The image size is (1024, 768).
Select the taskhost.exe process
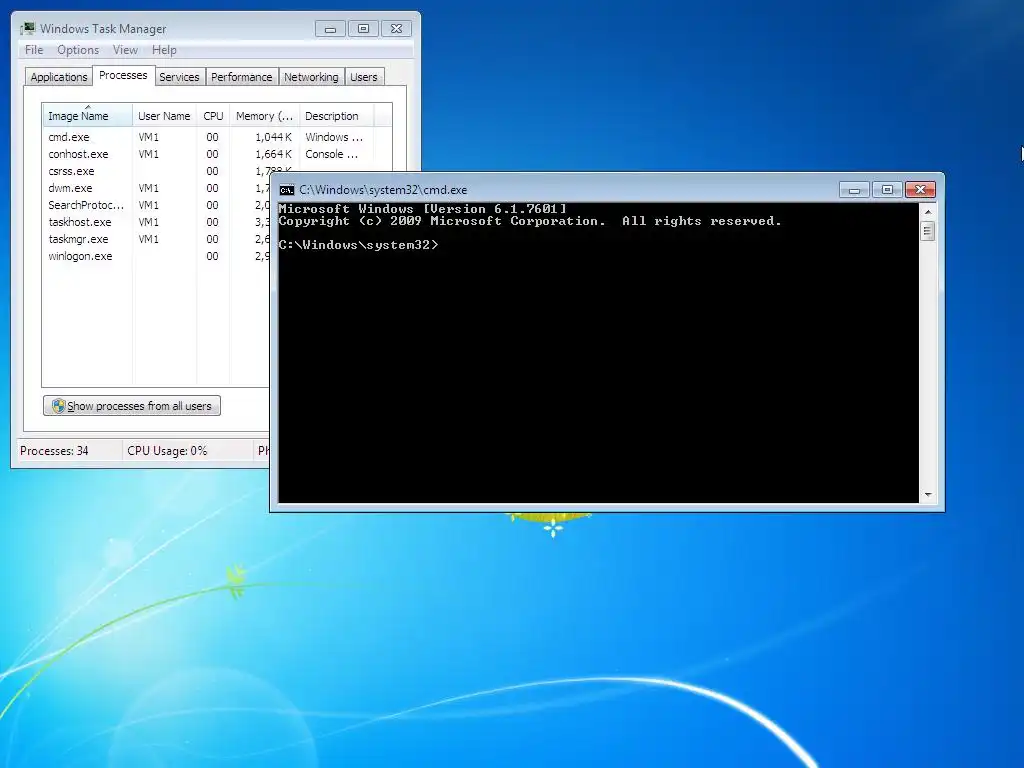157,222
